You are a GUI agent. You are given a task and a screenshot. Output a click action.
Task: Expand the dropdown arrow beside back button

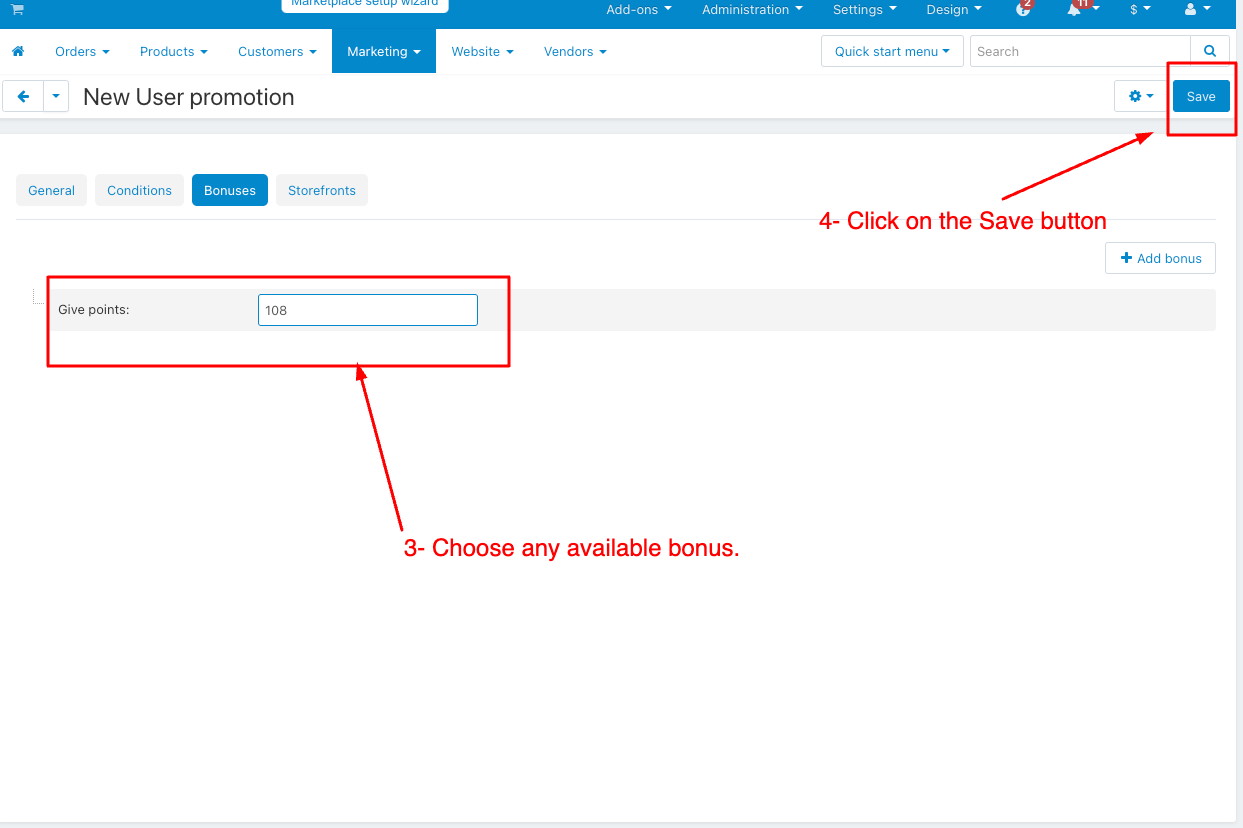(56, 97)
